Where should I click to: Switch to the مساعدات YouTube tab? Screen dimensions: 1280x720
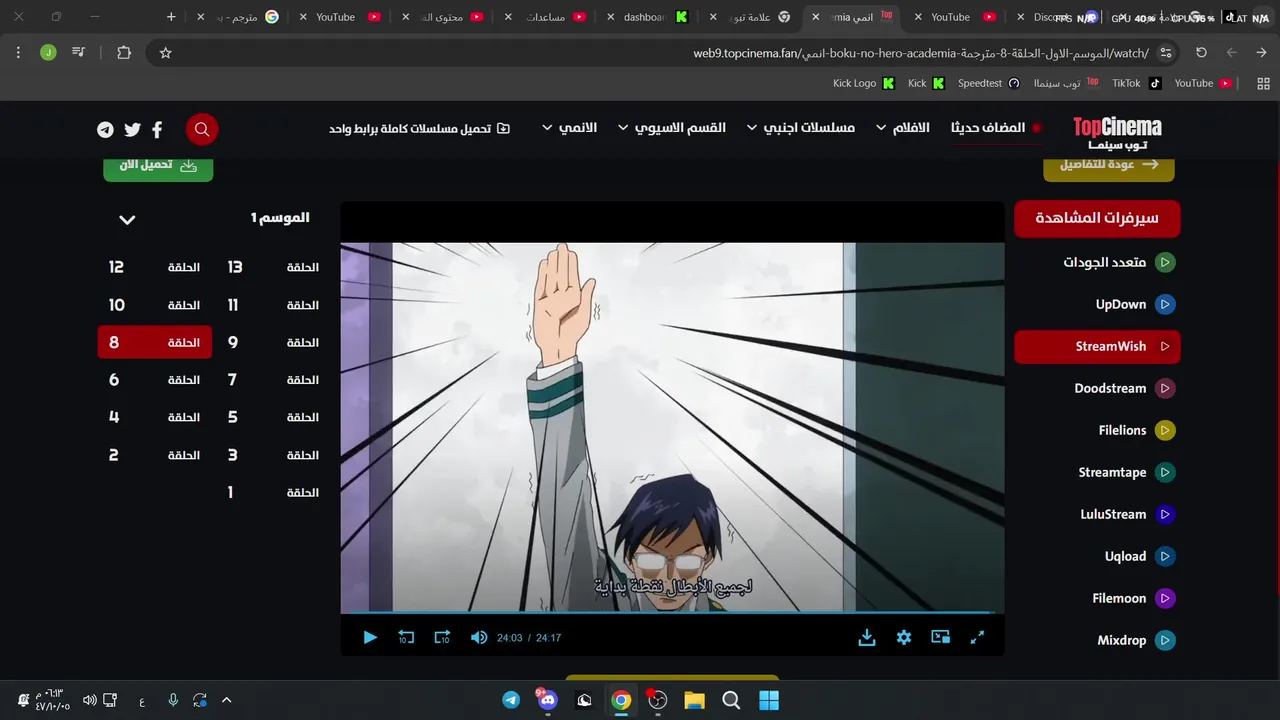[548, 17]
